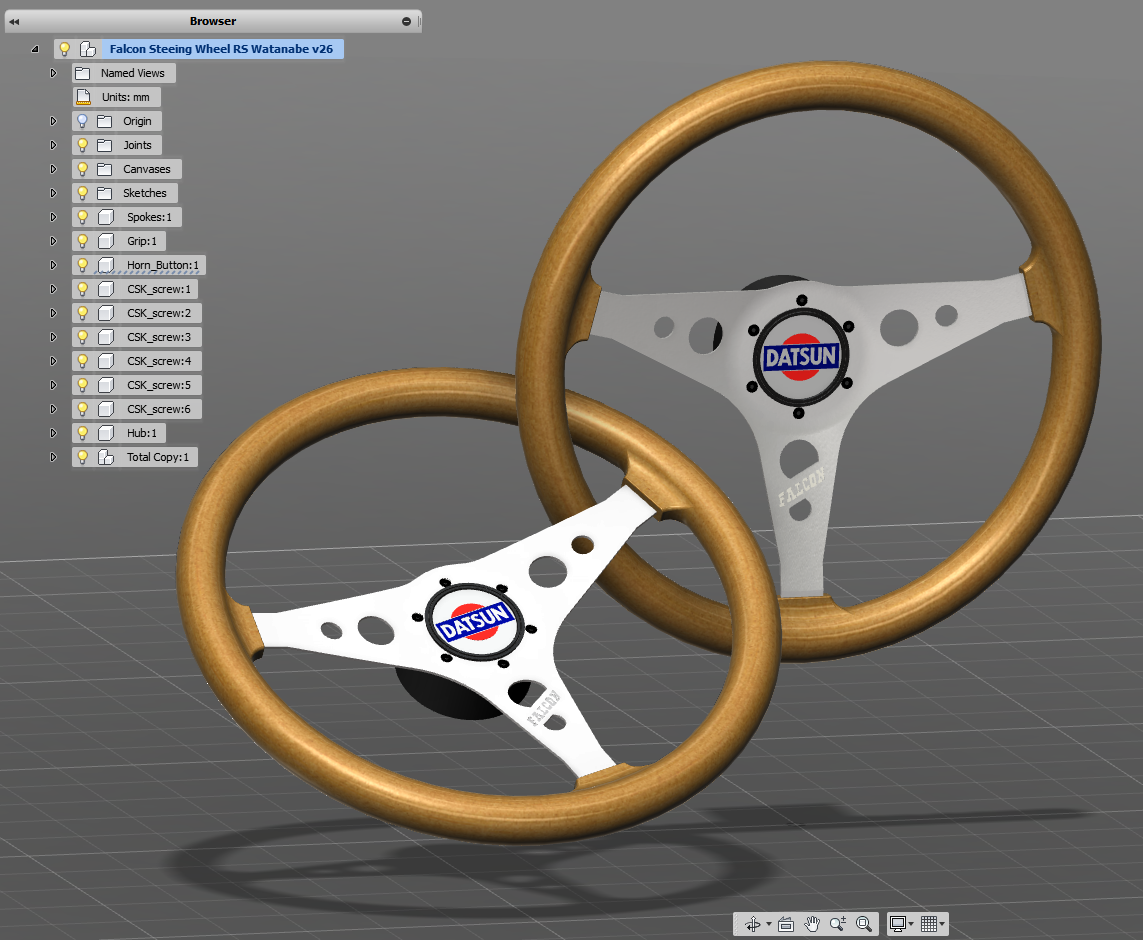
Task: Expand the Hub:1 node
Action: coord(53,433)
